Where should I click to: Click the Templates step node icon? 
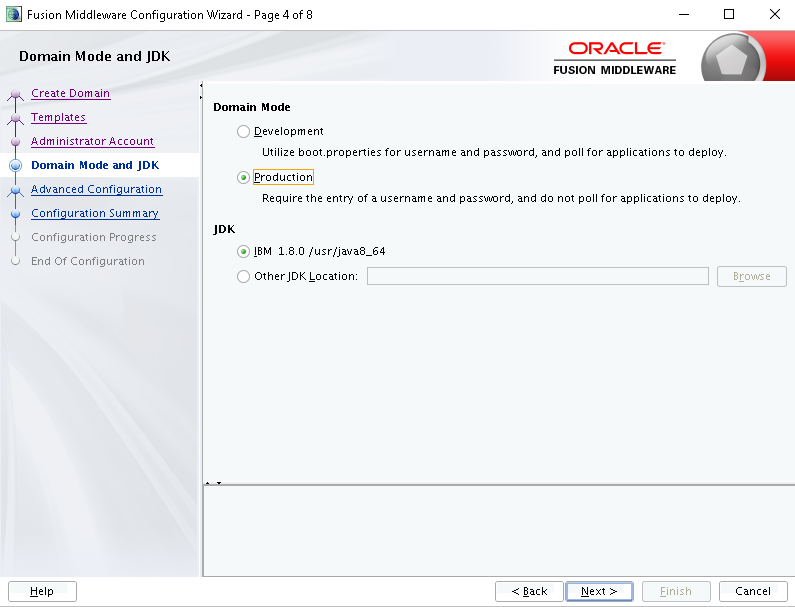pos(16,119)
